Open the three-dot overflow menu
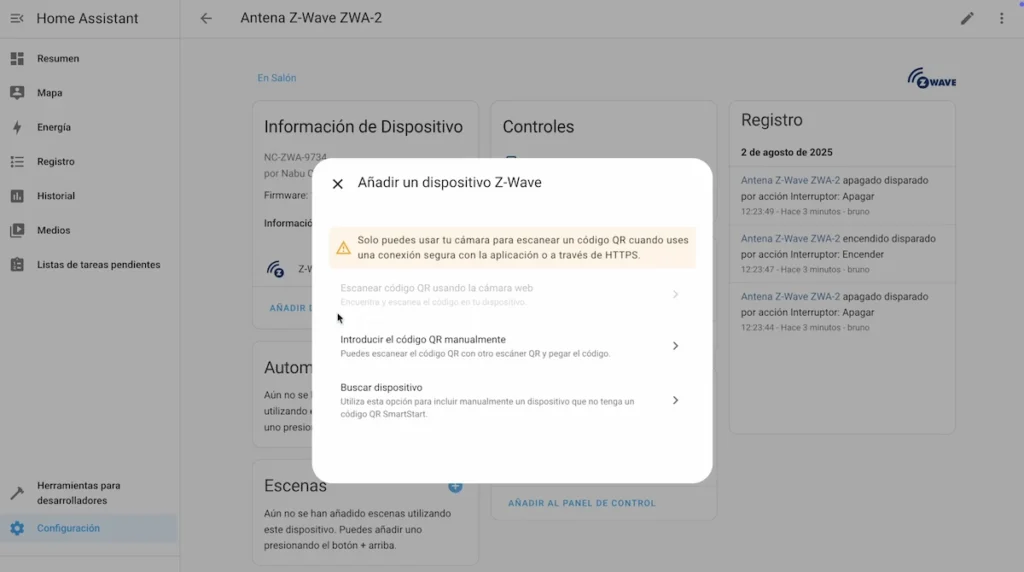Image resolution: width=1024 pixels, height=572 pixels. (1001, 18)
